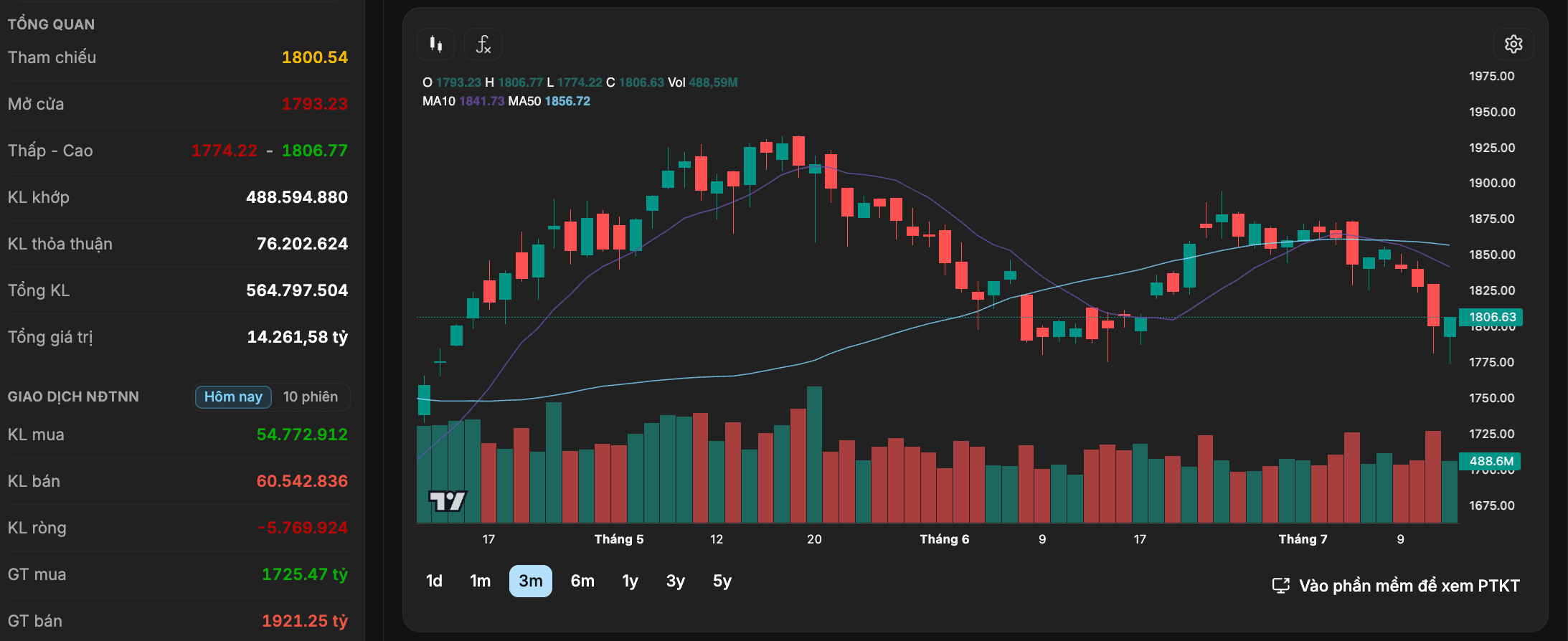Select the 3m time range
Image resolution: width=1568 pixels, height=641 pixels.
pyautogui.click(x=531, y=581)
